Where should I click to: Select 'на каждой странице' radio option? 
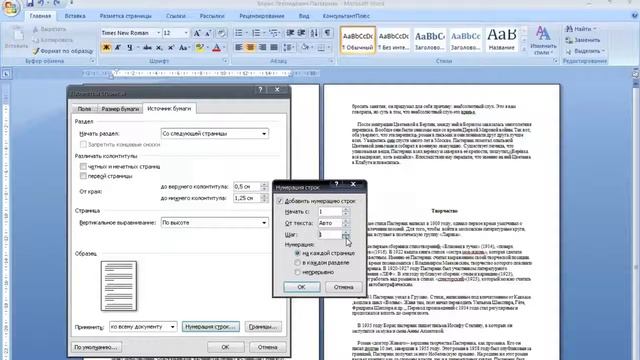(x=298, y=253)
